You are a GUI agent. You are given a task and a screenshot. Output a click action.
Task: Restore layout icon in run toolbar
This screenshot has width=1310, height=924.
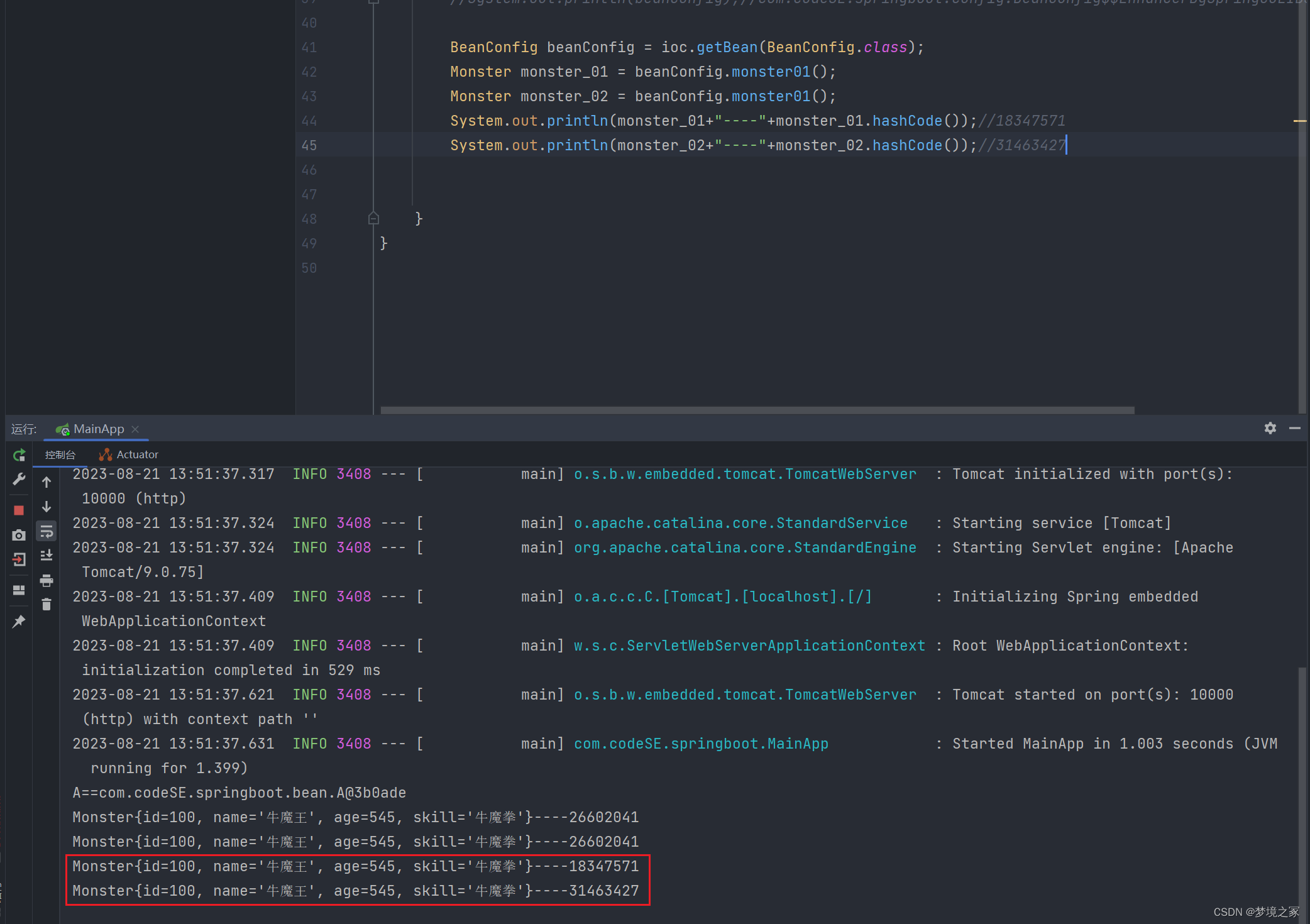click(19, 590)
